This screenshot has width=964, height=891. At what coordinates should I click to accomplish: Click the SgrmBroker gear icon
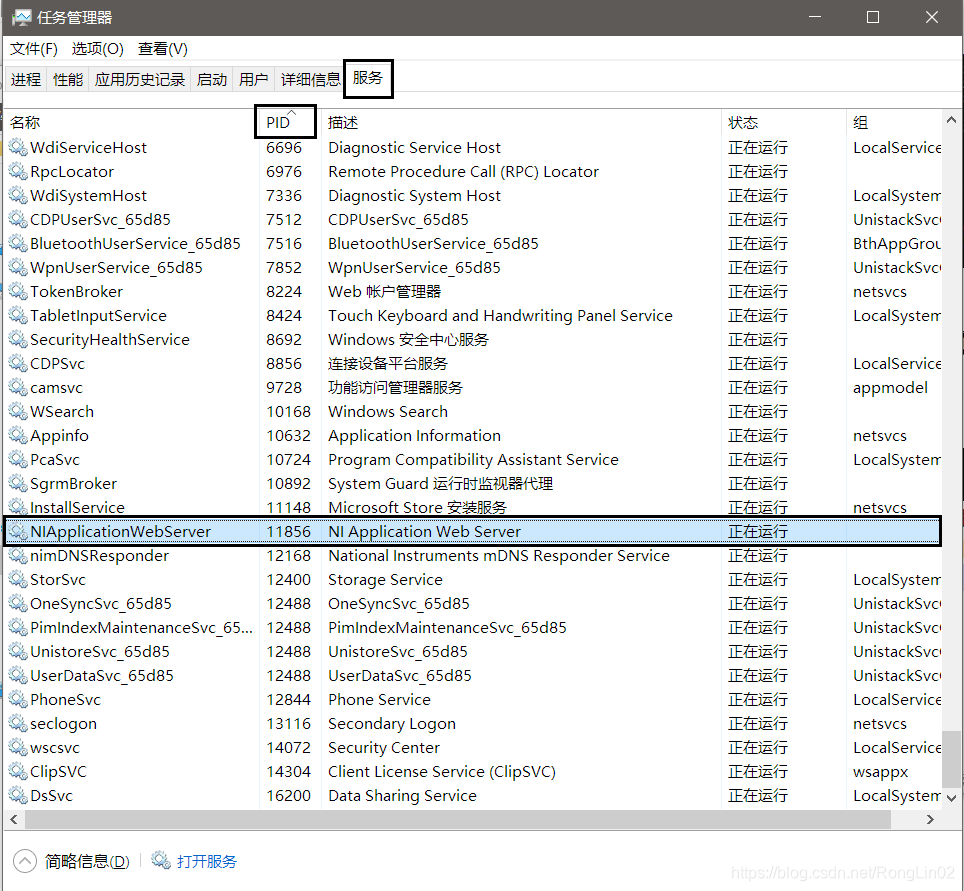tap(18, 483)
